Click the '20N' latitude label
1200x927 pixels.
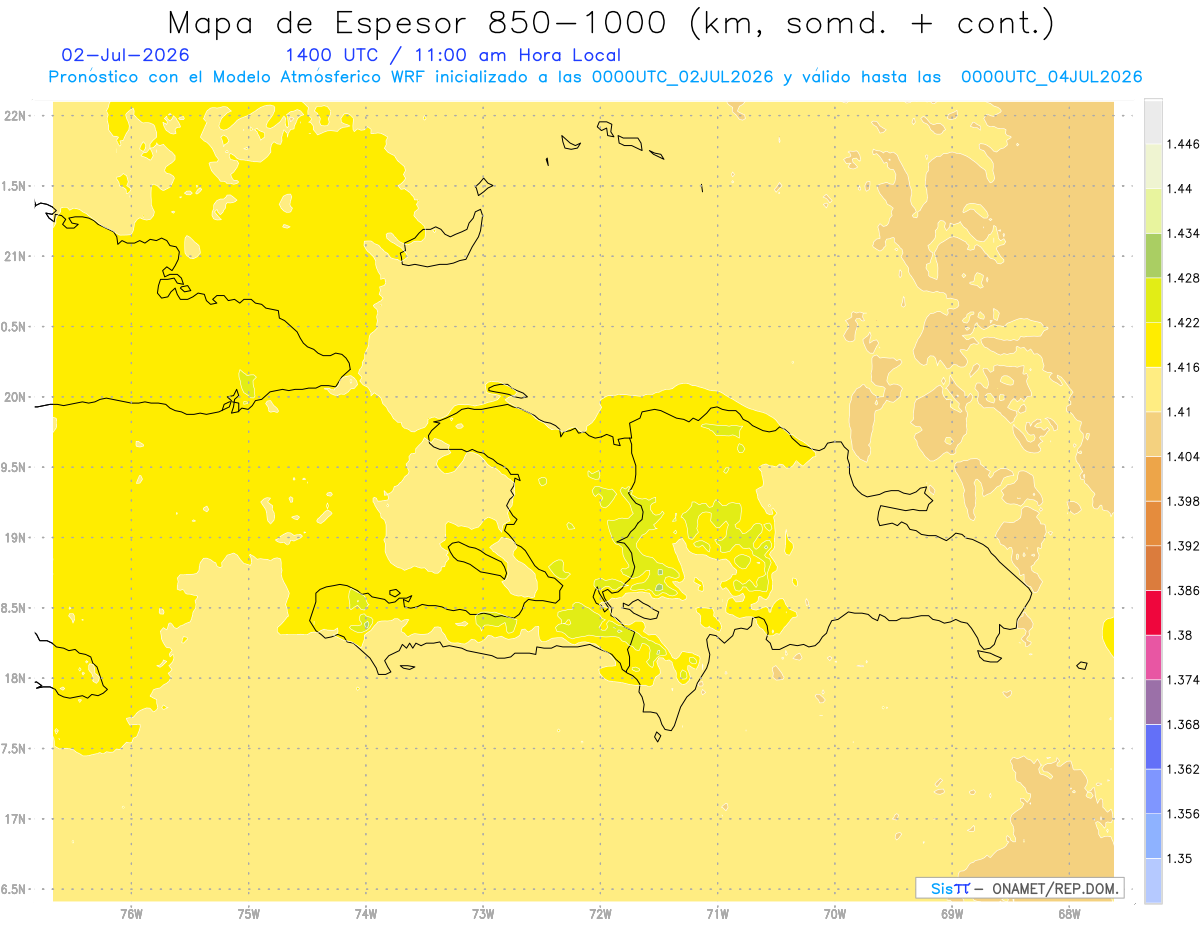(x=17, y=397)
